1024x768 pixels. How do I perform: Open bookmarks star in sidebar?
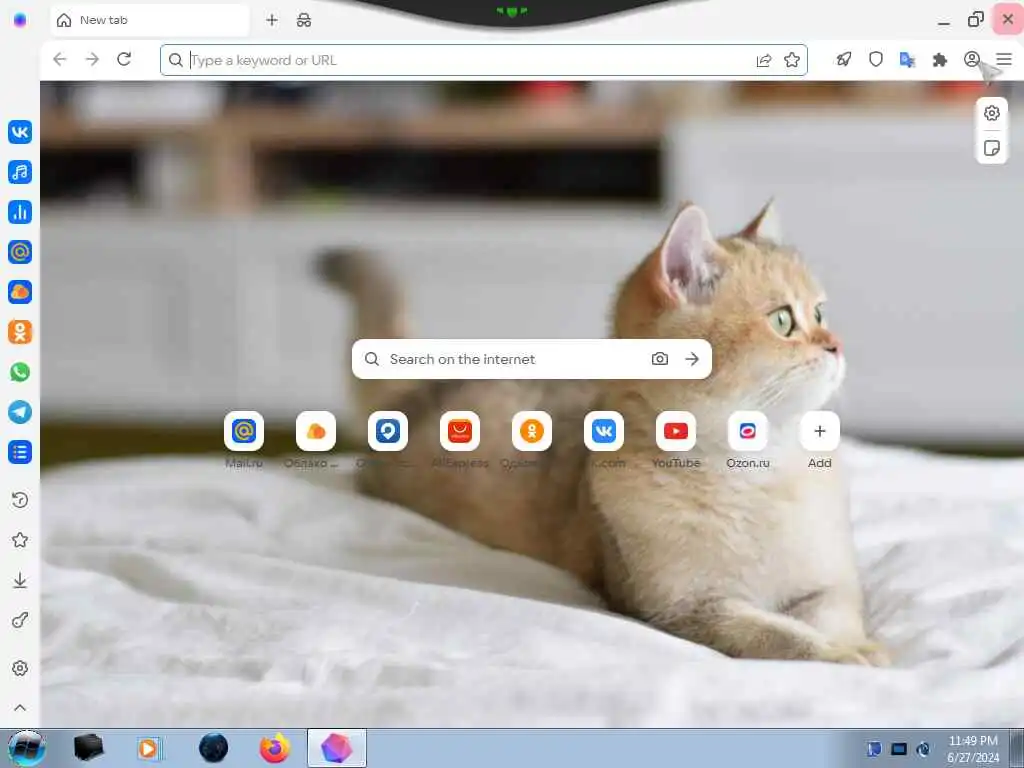[x=20, y=540]
